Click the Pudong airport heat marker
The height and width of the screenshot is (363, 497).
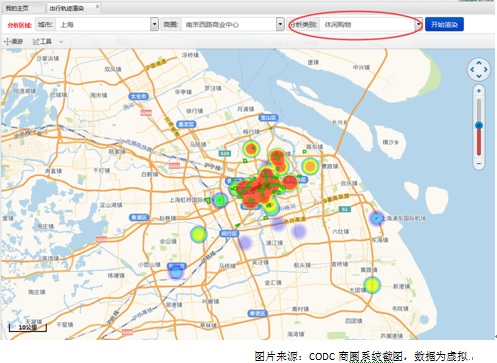coord(377,218)
